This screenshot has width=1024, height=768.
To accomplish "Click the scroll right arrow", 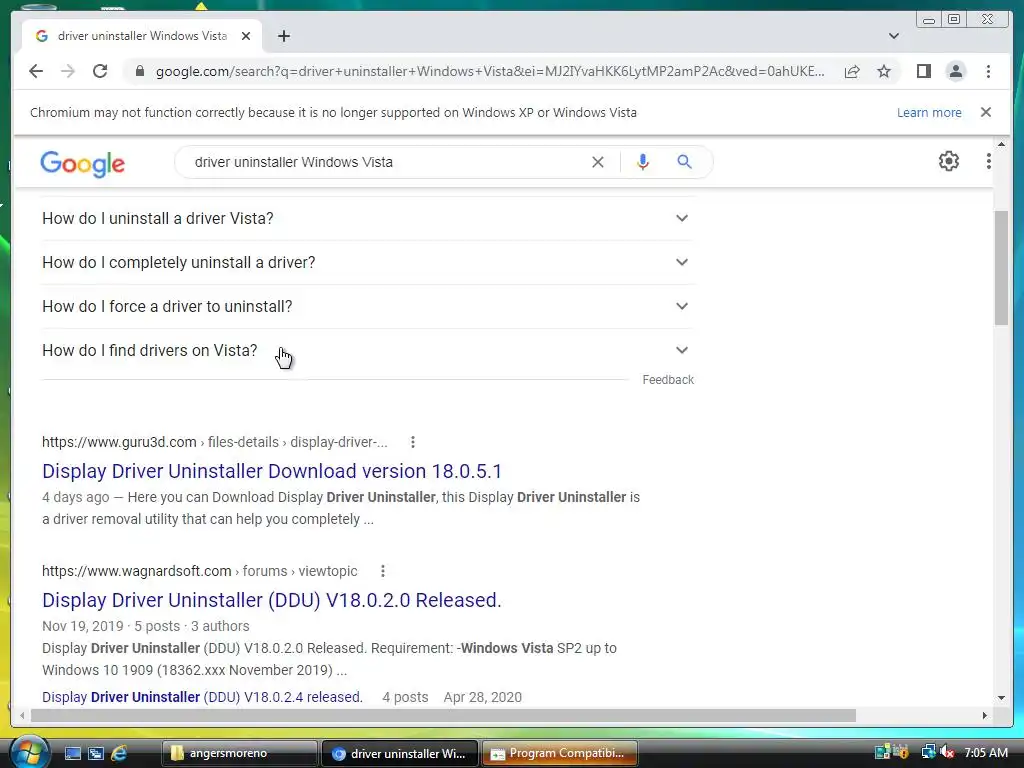I will point(985,716).
